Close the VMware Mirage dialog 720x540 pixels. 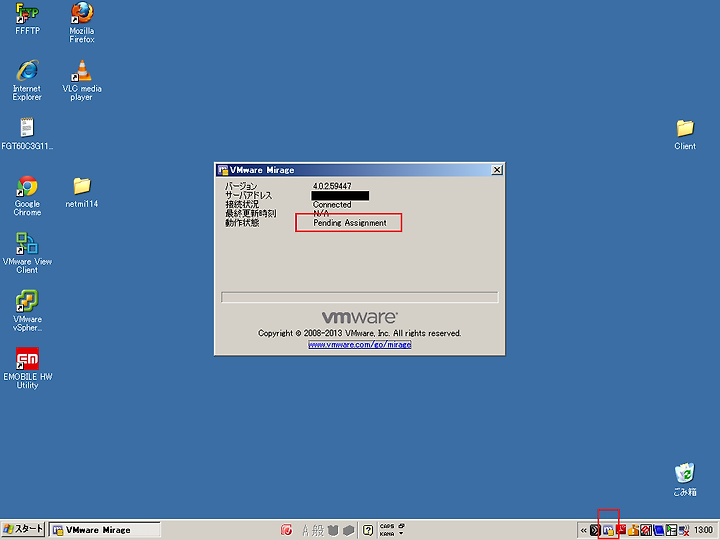[496, 170]
